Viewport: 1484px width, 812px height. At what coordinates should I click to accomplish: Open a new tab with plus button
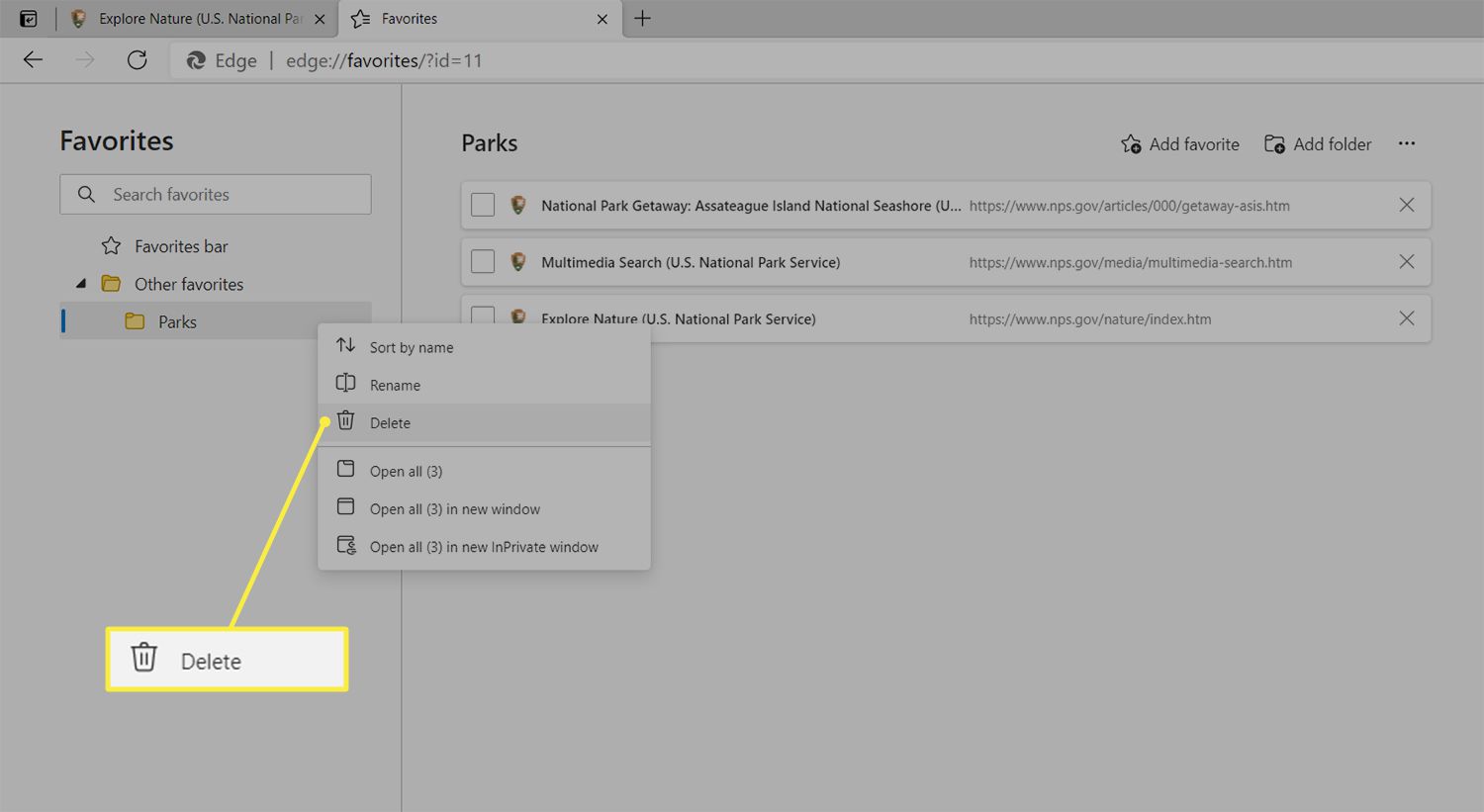tap(642, 19)
